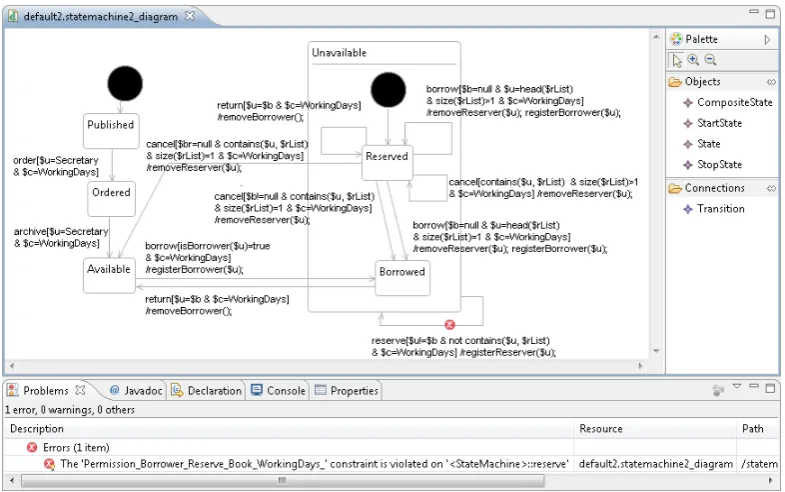The width and height of the screenshot is (785, 492).
Task: Click the archive[$u=Secretary transition label
Action: [61, 237]
